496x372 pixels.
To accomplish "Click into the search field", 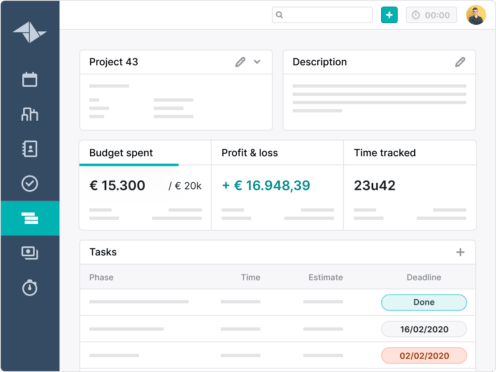I will (322, 15).
